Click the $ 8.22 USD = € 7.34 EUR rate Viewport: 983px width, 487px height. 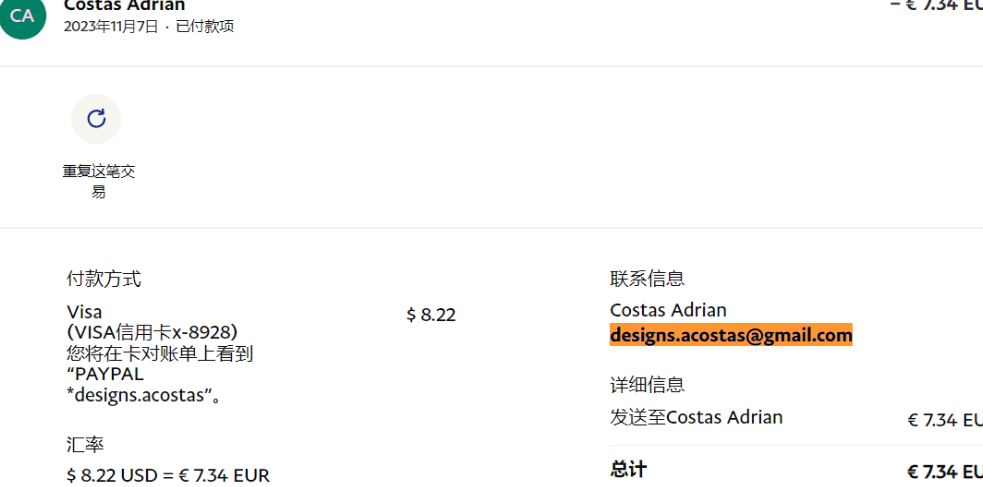[x=168, y=476]
